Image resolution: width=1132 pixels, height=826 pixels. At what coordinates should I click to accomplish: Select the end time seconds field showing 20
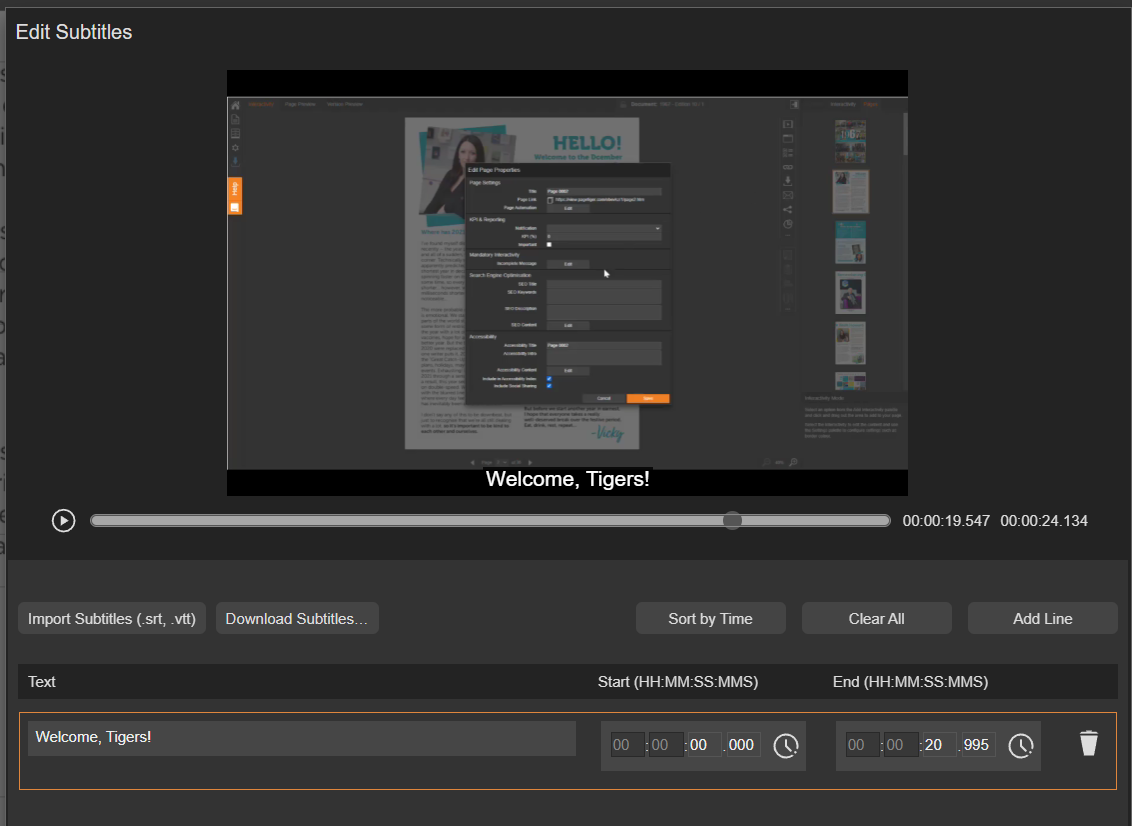pos(939,745)
